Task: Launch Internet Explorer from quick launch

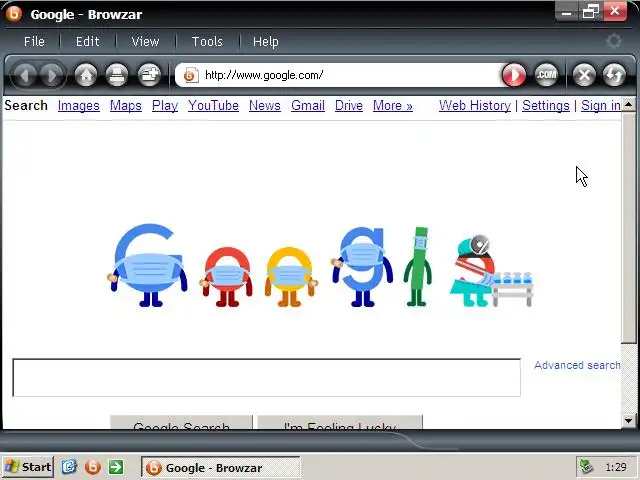Action: [x=69, y=467]
